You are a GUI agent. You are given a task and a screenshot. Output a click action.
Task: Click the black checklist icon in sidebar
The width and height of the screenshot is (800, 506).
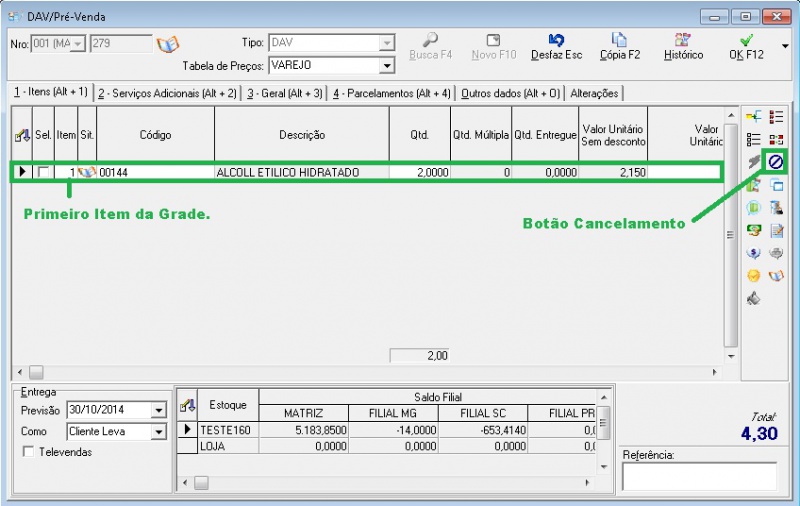pos(754,139)
